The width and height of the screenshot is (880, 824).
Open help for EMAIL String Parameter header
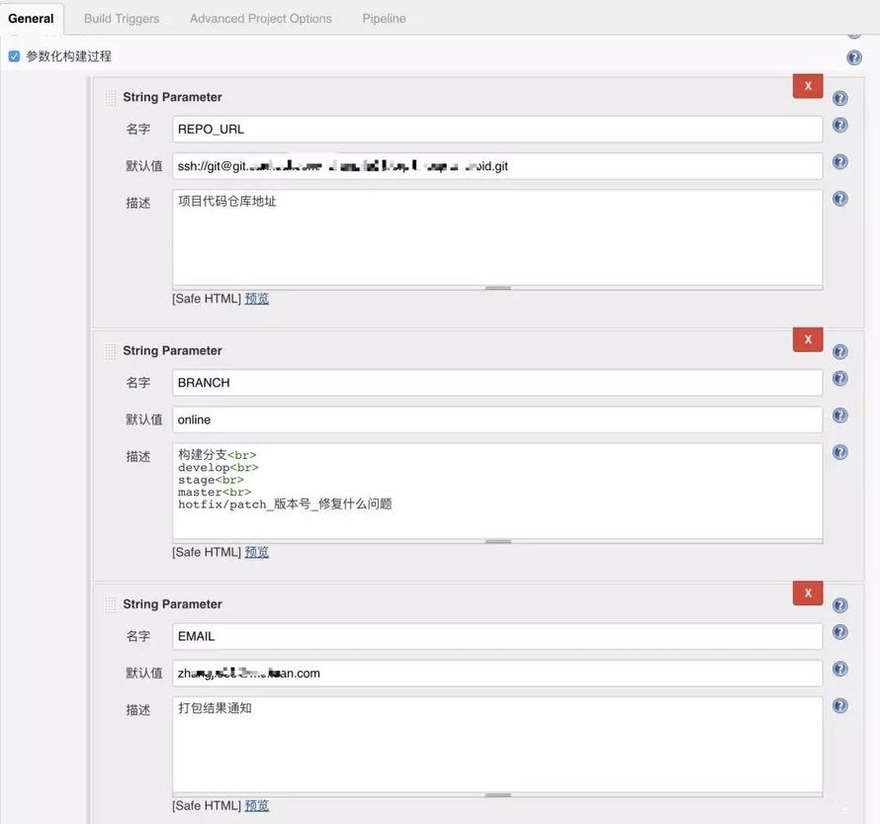point(840,605)
